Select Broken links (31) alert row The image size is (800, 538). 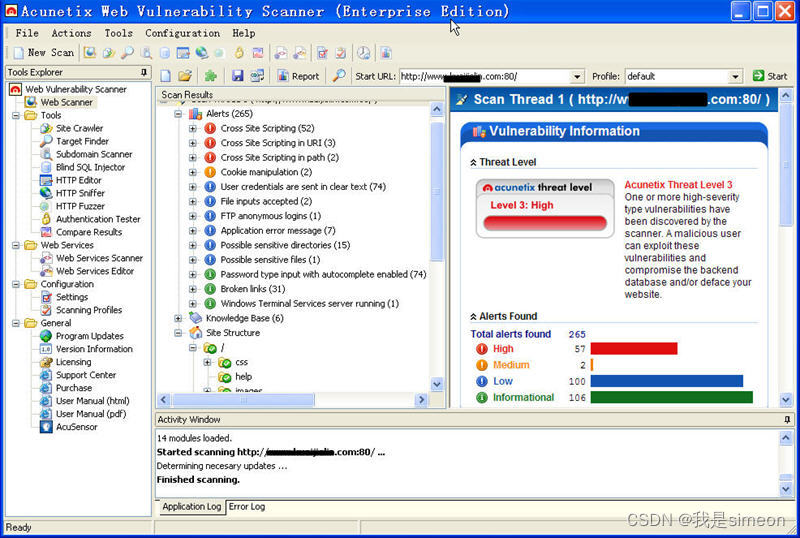(x=253, y=289)
